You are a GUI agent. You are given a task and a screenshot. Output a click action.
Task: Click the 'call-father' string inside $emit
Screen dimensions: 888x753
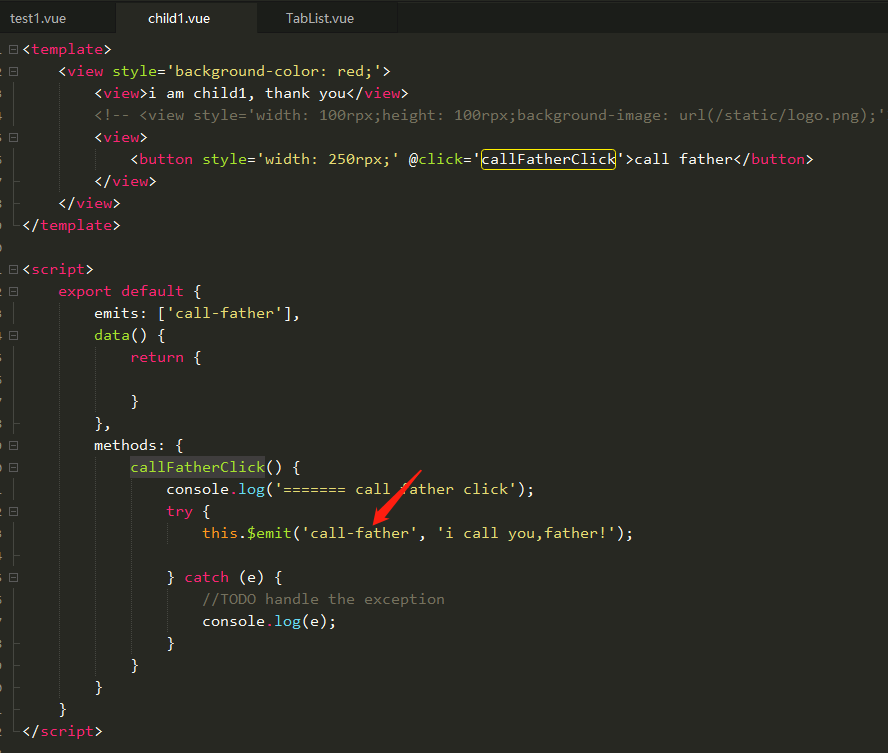tap(359, 533)
